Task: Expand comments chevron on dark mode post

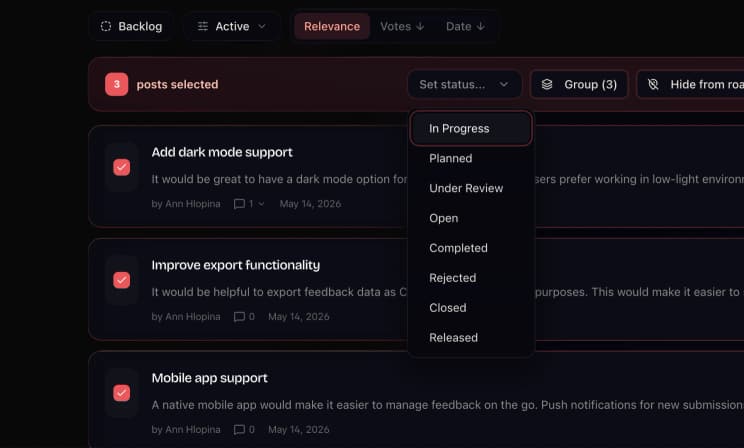Action: 261,204
